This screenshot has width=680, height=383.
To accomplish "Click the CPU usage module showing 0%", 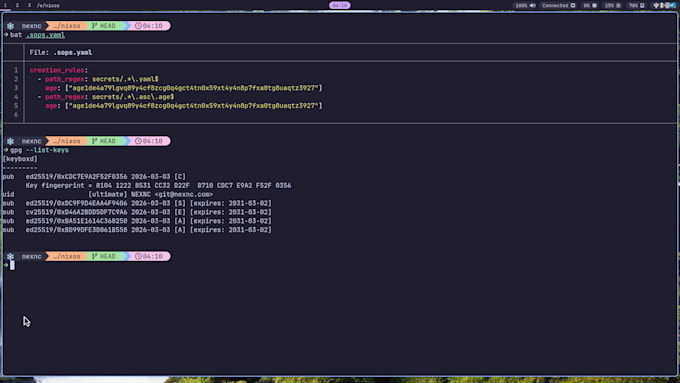I will coord(590,6).
